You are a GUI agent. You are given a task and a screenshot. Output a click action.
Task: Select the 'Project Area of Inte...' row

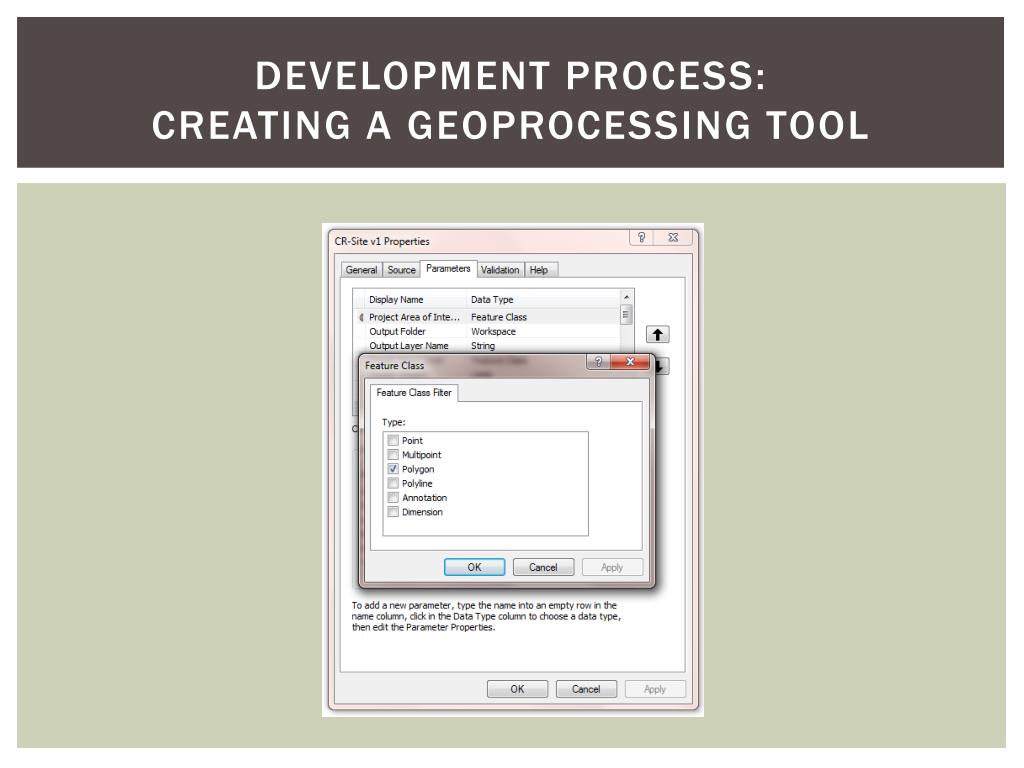[x=487, y=317]
